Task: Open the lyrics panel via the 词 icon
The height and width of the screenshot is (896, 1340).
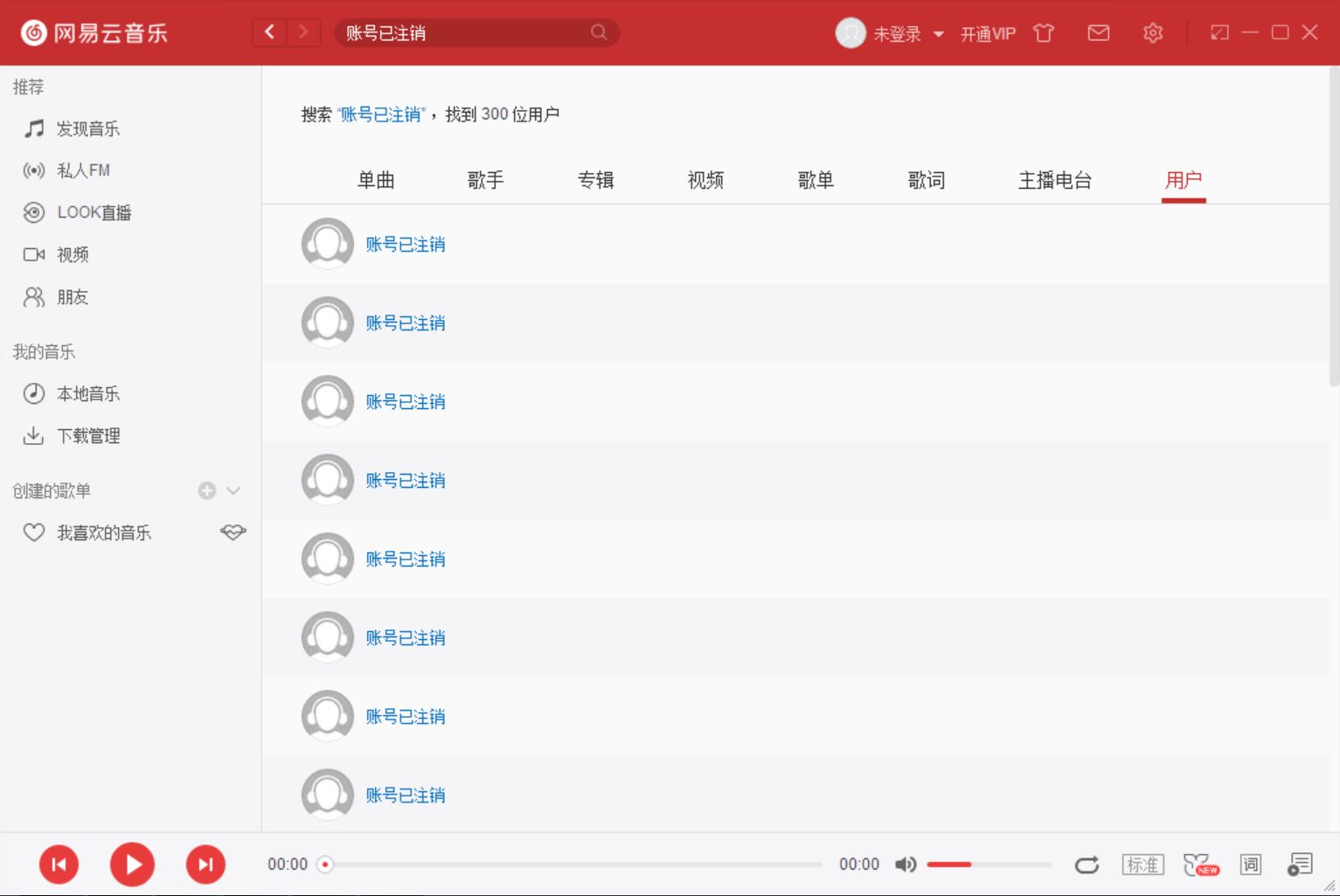Action: pos(1250,864)
